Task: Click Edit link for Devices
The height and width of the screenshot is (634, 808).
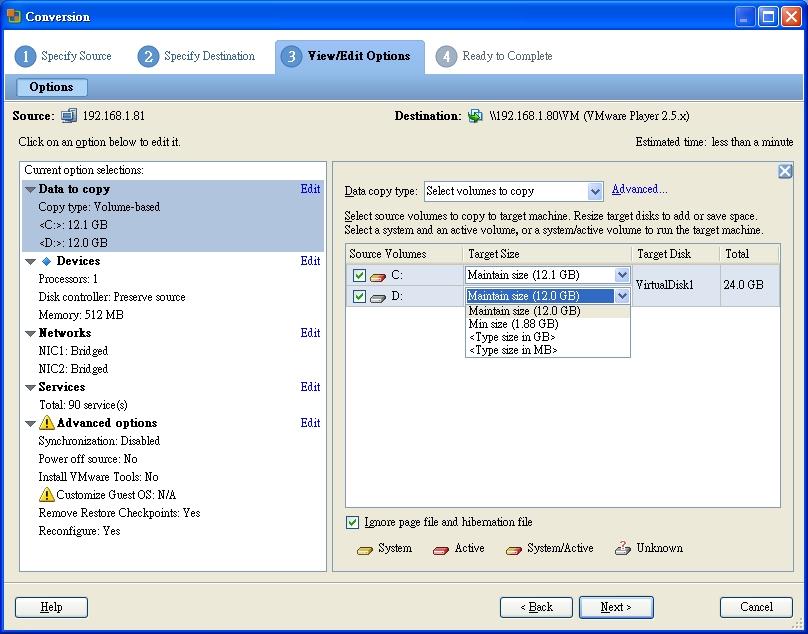Action: pyautogui.click(x=310, y=261)
